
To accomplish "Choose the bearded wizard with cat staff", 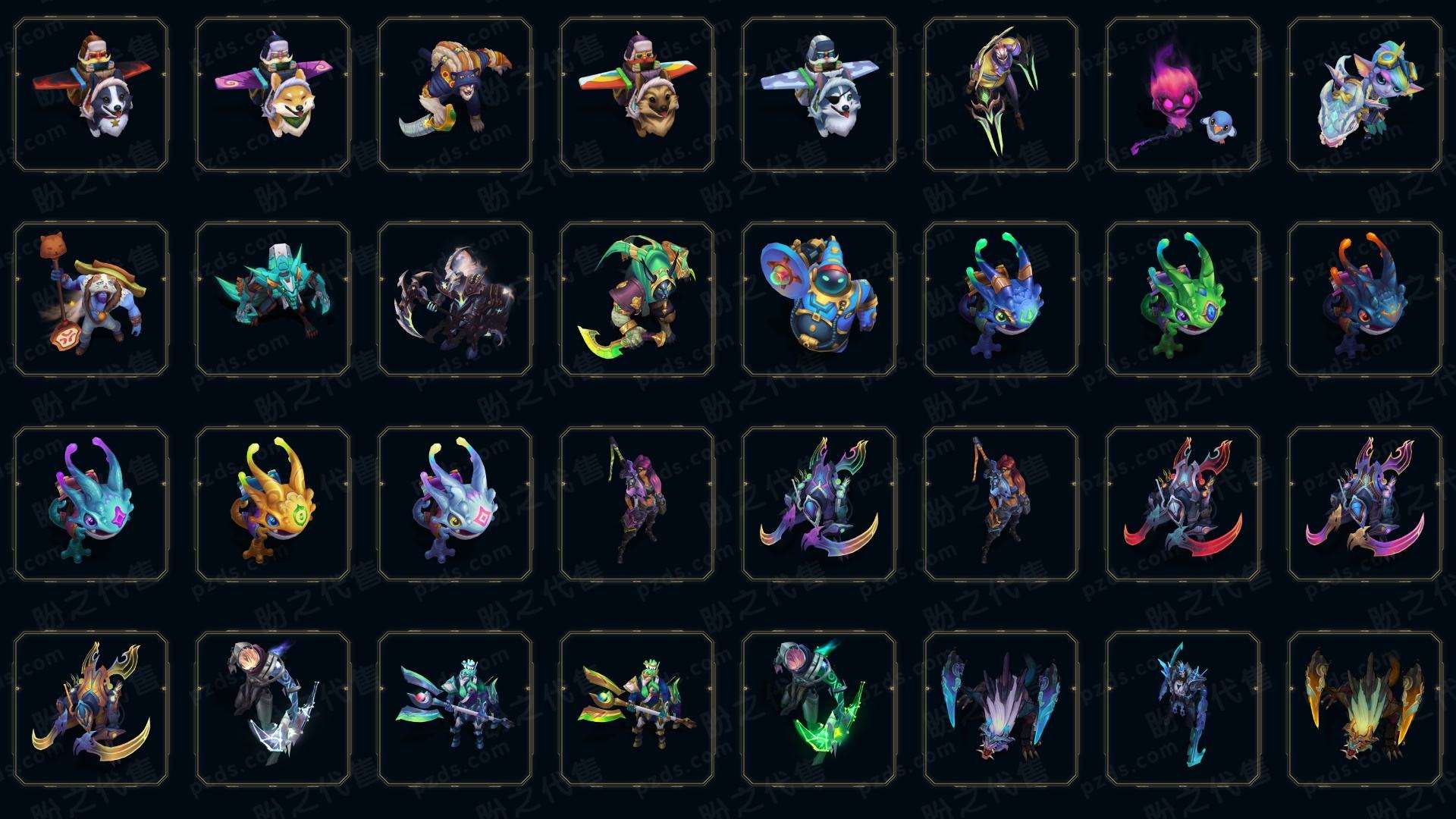I will click(91, 299).
